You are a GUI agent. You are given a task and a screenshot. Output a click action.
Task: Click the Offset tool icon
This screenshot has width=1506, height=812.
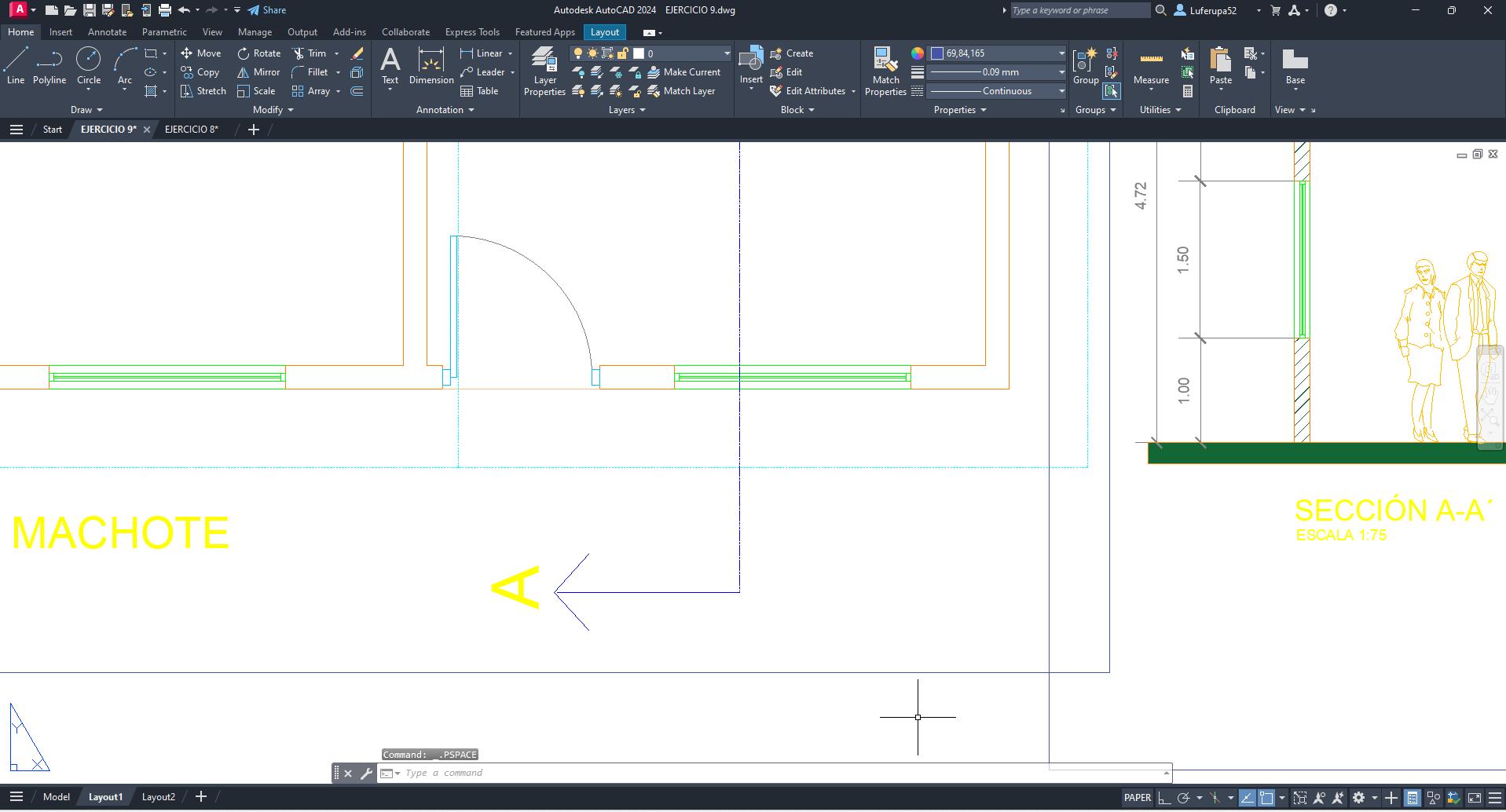(x=357, y=91)
